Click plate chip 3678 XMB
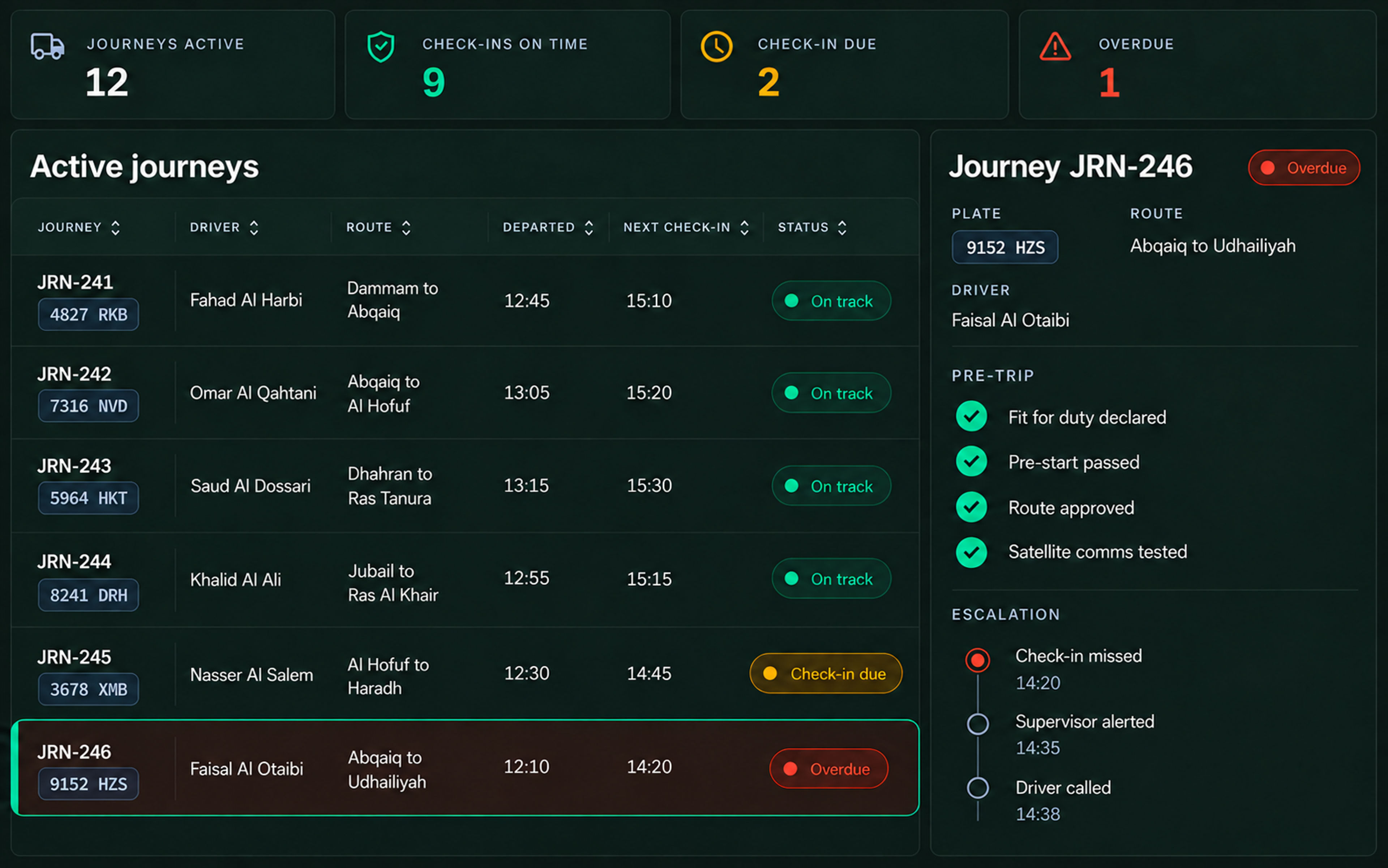This screenshot has width=1388, height=868. pyautogui.click(x=89, y=689)
